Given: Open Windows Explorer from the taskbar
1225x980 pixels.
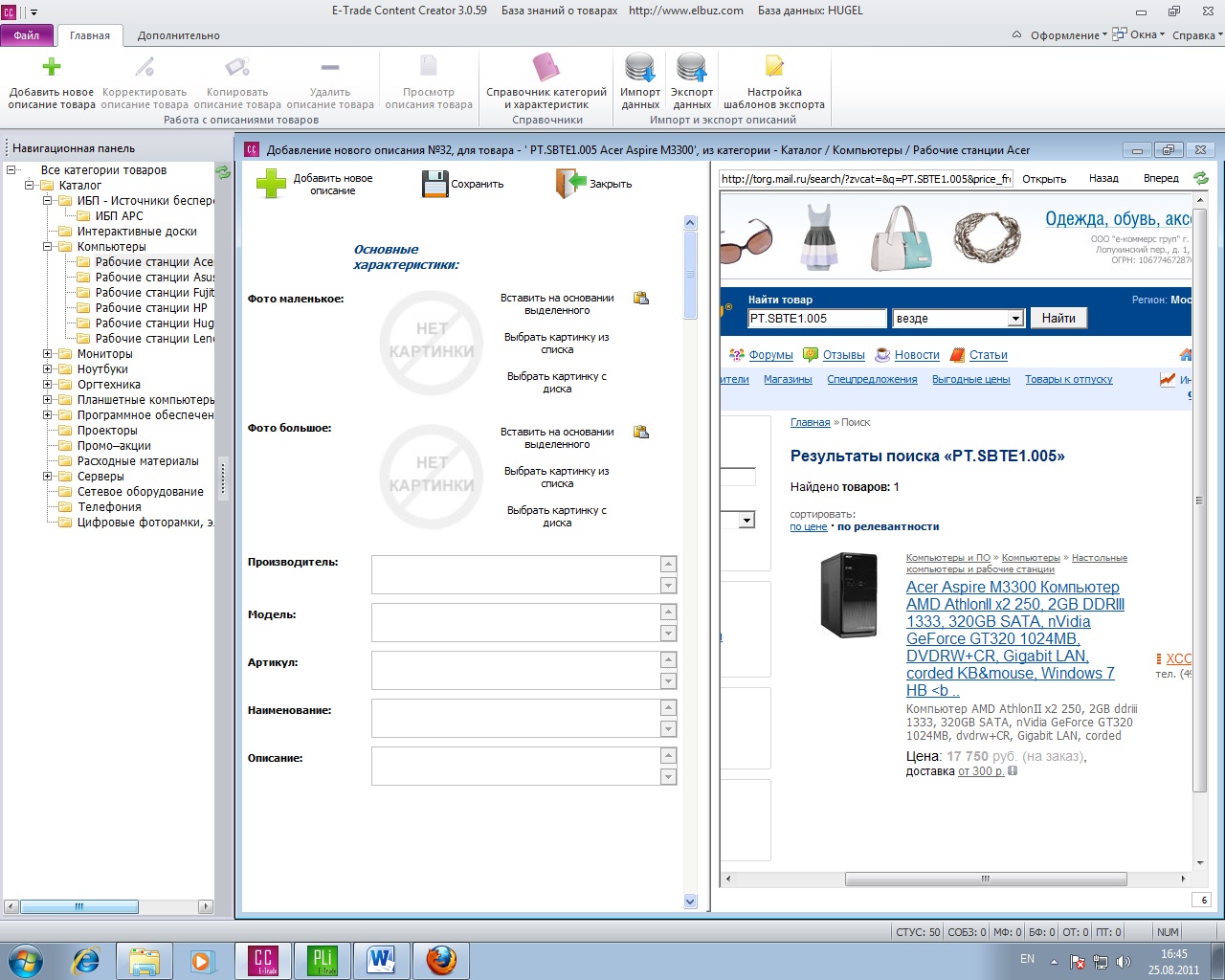Looking at the screenshot, I should pos(145,960).
